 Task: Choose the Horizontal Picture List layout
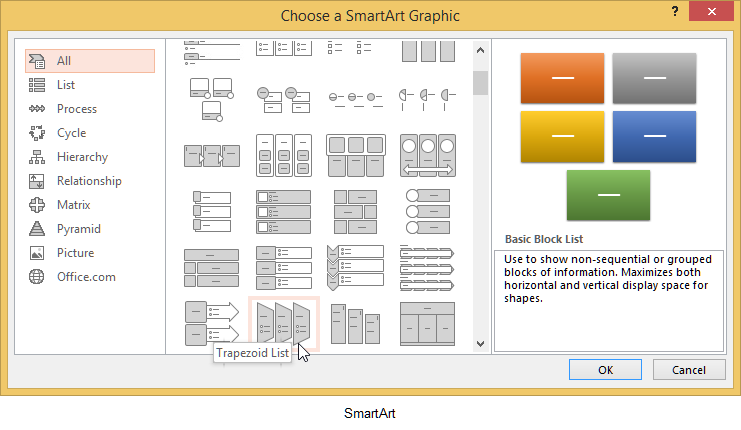coord(356,155)
